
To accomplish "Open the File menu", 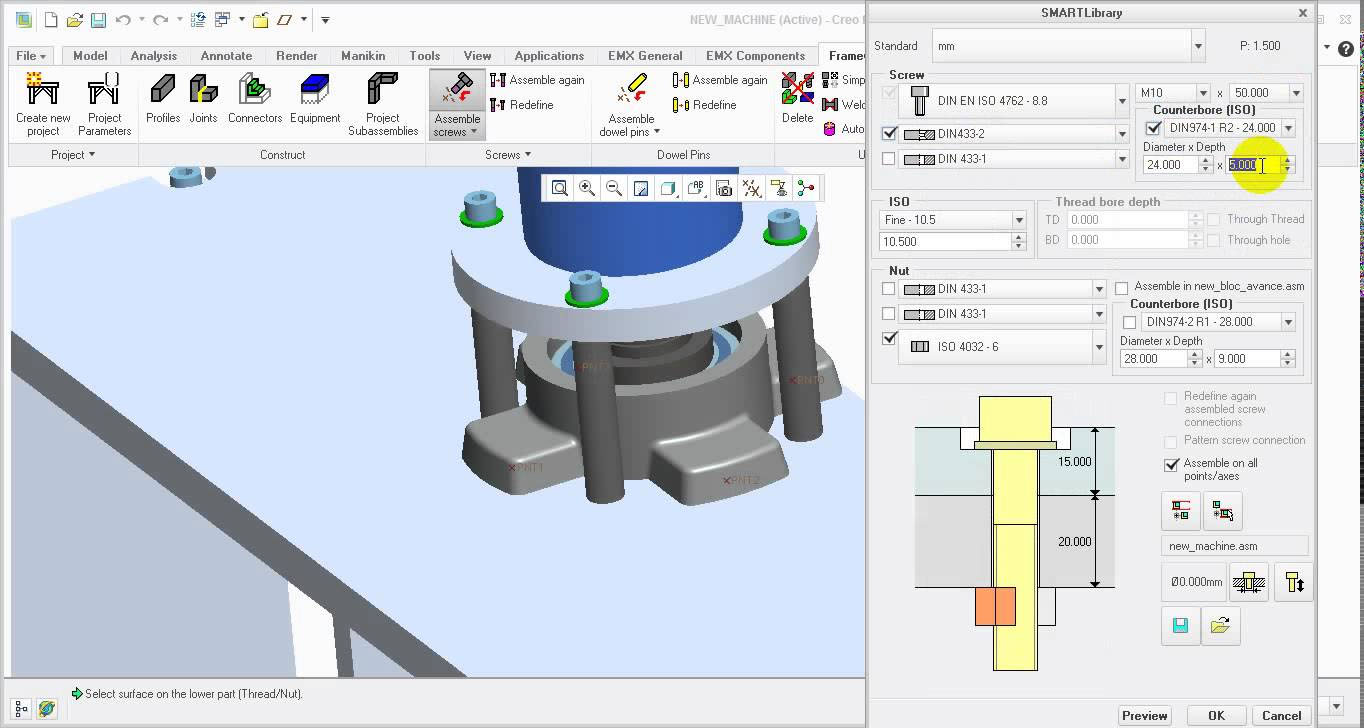I will pos(32,56).
